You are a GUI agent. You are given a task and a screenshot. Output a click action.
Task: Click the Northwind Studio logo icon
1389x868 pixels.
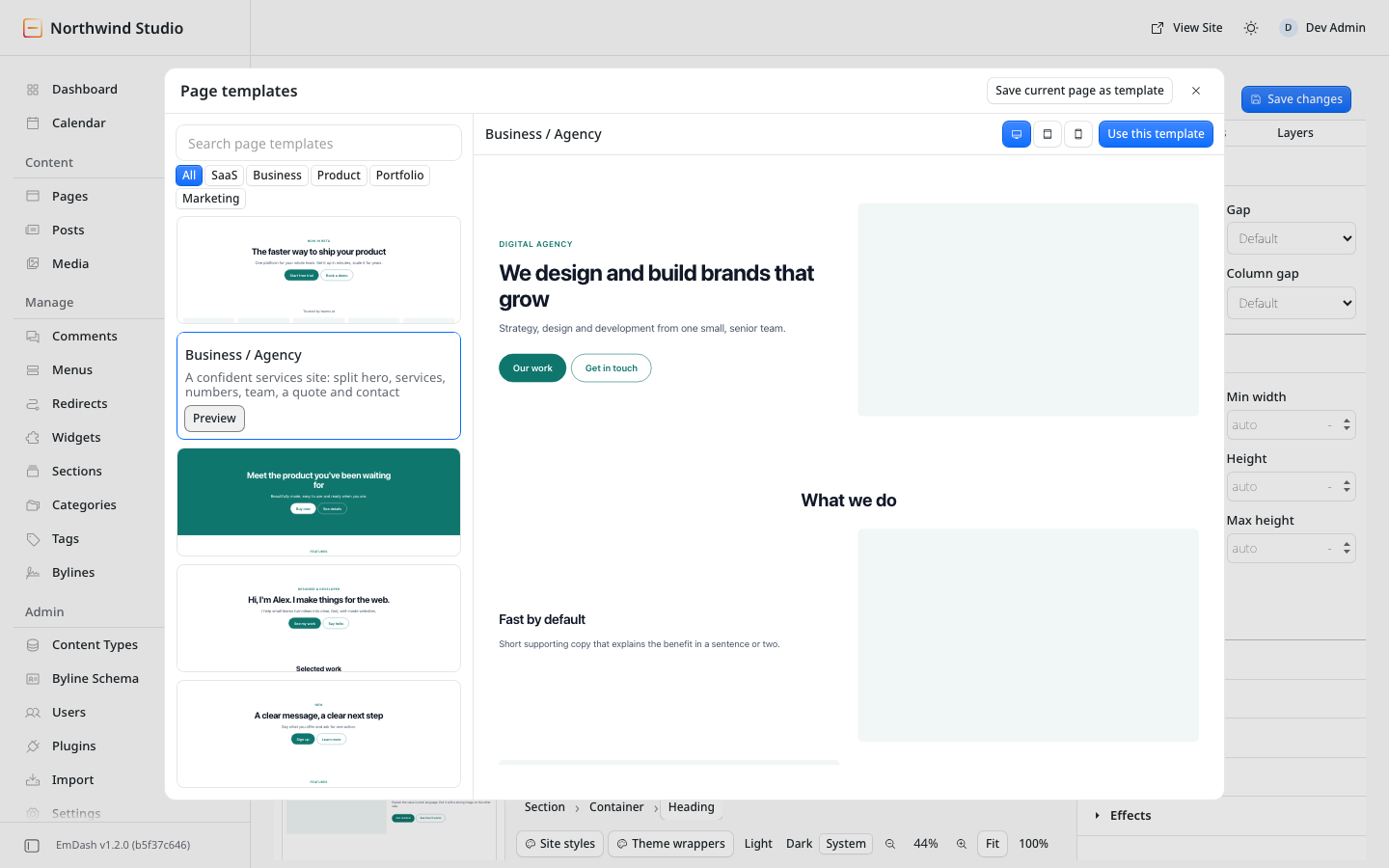[33, 28]
